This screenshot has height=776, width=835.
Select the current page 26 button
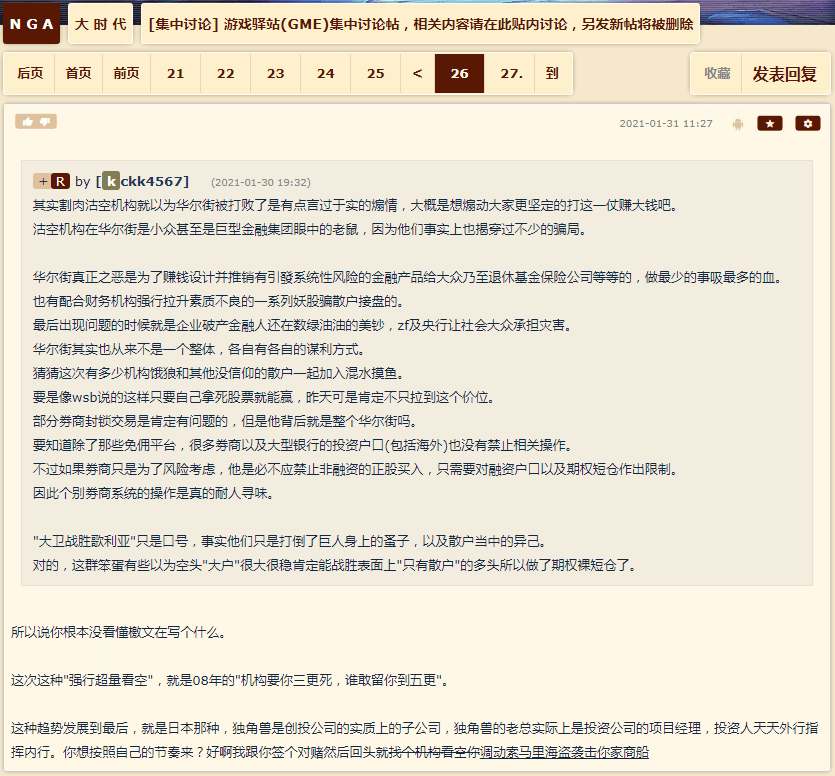pyautogui.click(x=460, y=73)
